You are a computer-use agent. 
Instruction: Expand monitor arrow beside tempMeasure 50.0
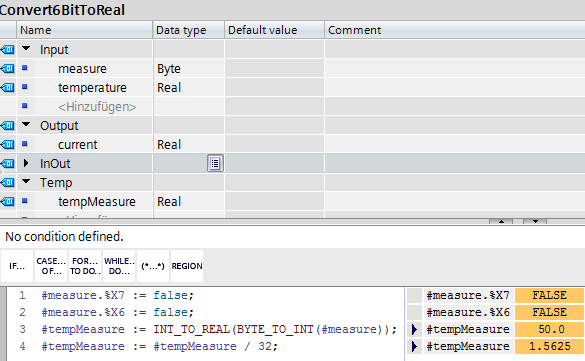[x=414, y=329]
